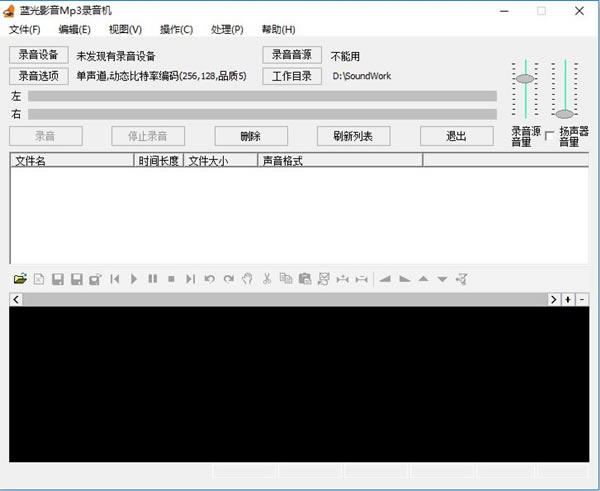Click the second of the two similar selection-marker icons
The image size is (600, 491).
point(362,279)
